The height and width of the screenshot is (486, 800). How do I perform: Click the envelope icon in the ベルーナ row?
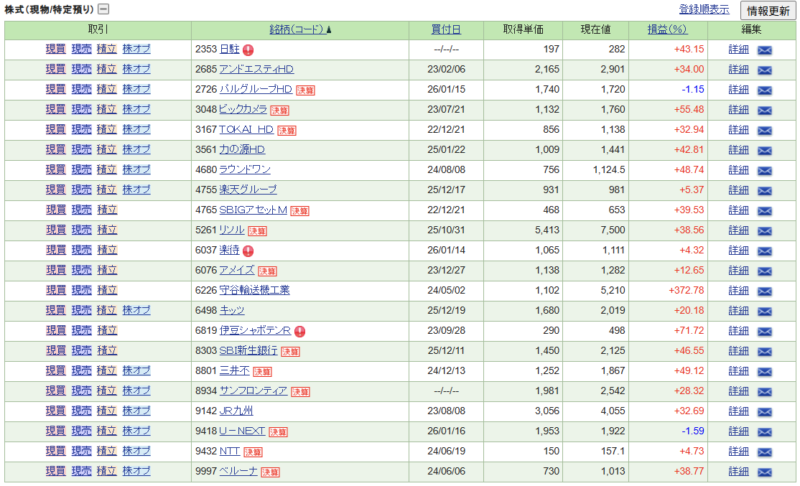(765, 471)
